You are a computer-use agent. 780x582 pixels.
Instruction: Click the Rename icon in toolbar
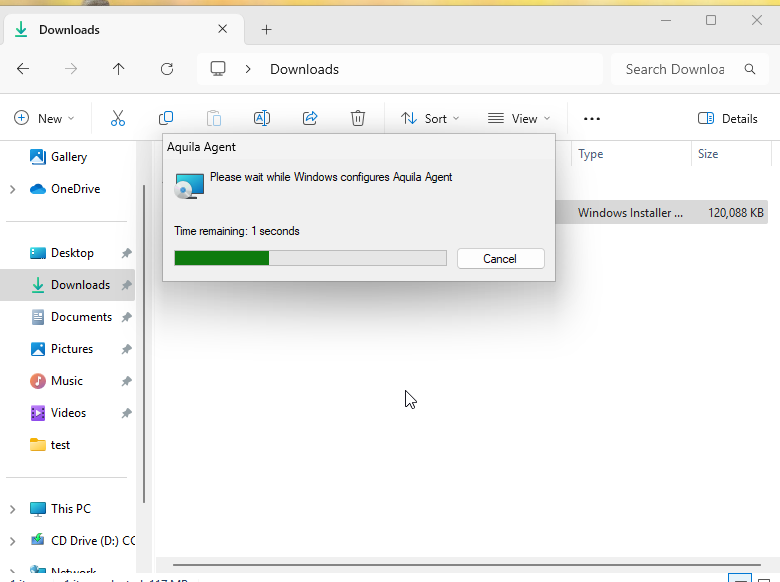tap(262, 118)
